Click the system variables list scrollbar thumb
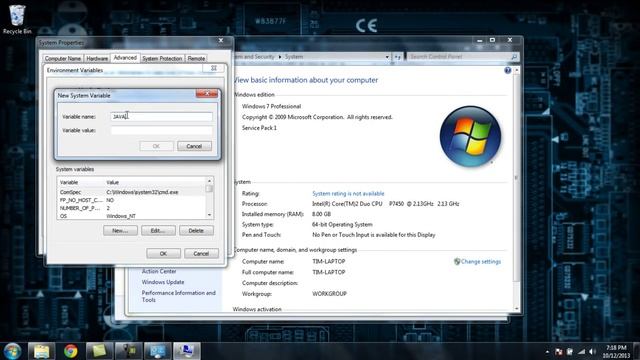Image resolution: width=640 pixels, height=360 pixels. (x=209, y=189)
